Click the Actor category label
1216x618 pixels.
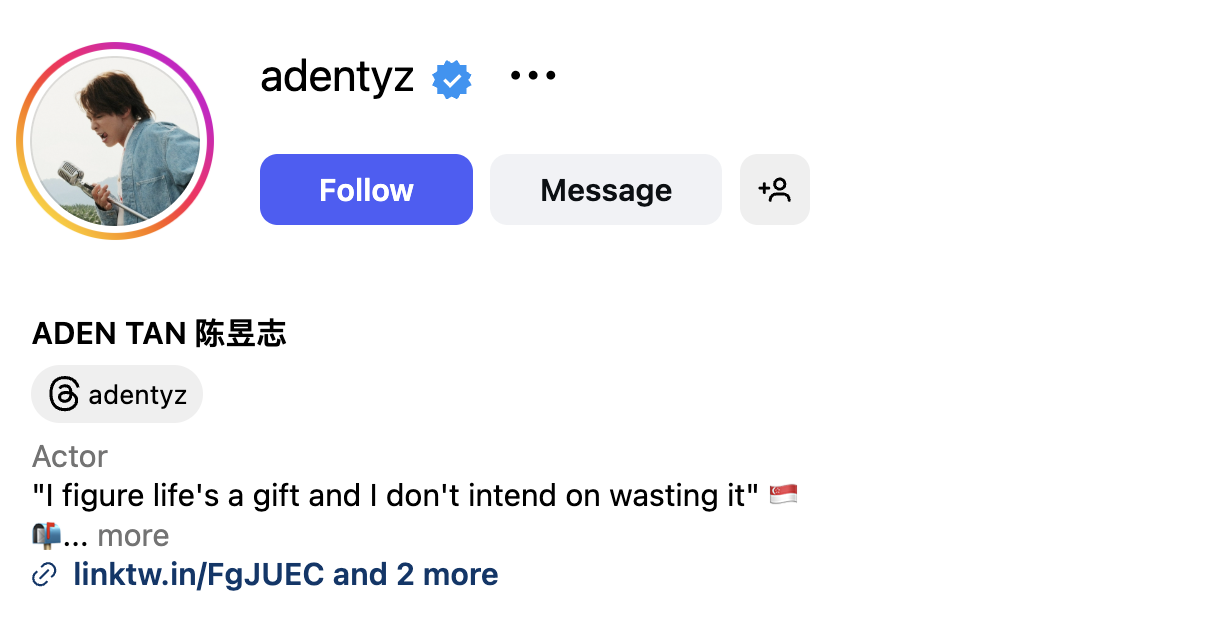pos(69,456)
